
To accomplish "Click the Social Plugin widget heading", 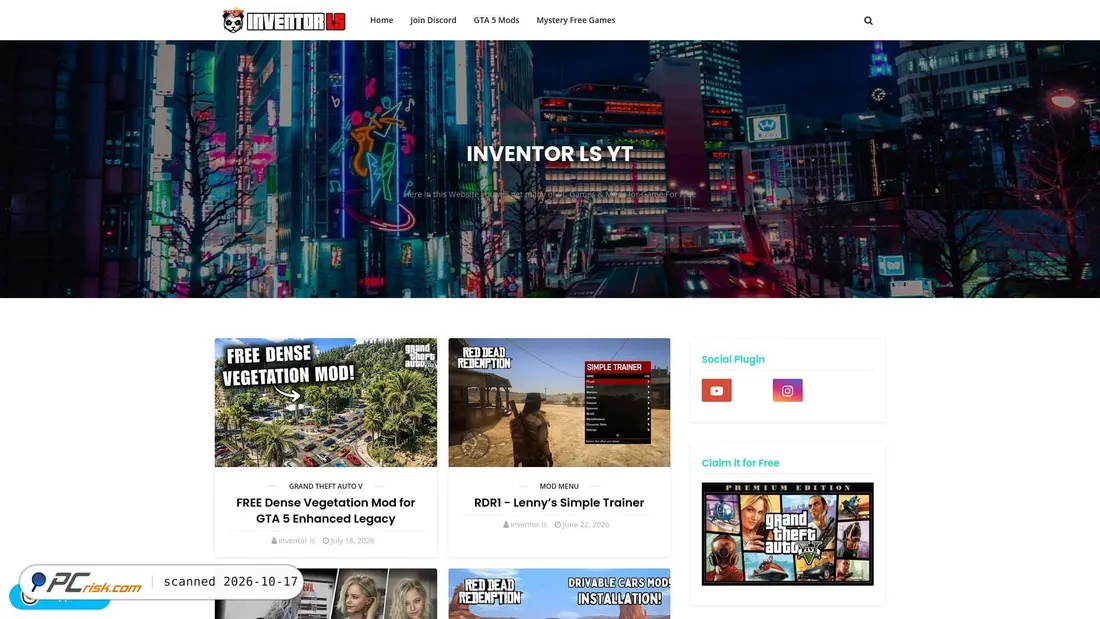I will 733,359.
